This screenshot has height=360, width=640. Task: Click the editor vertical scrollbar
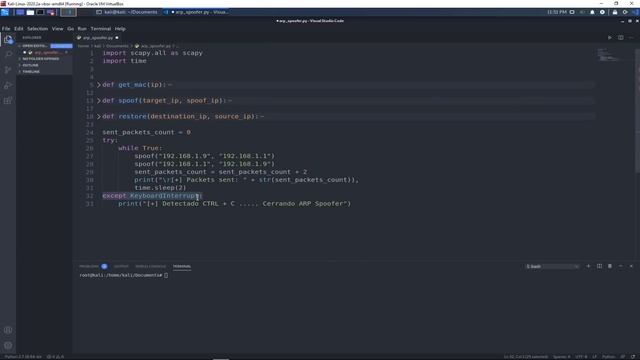(638, 110)
